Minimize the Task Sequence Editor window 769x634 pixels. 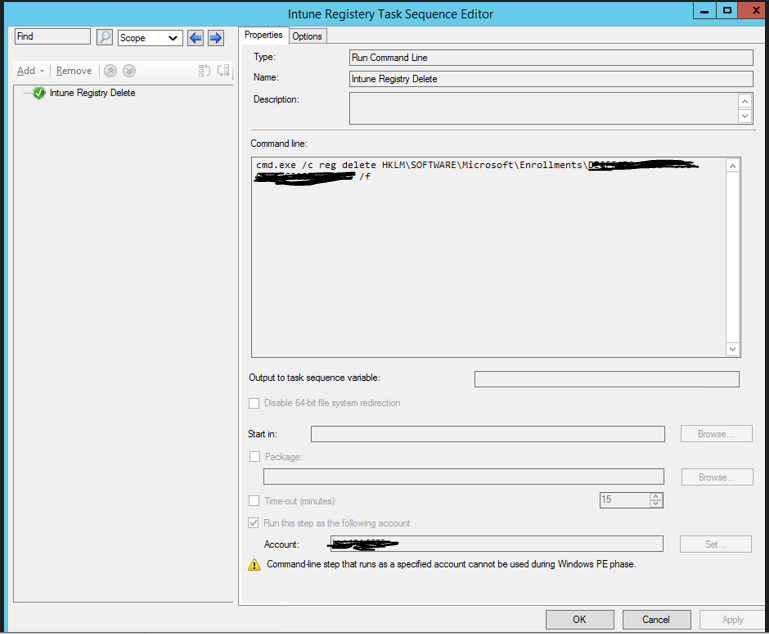(705, 11)
